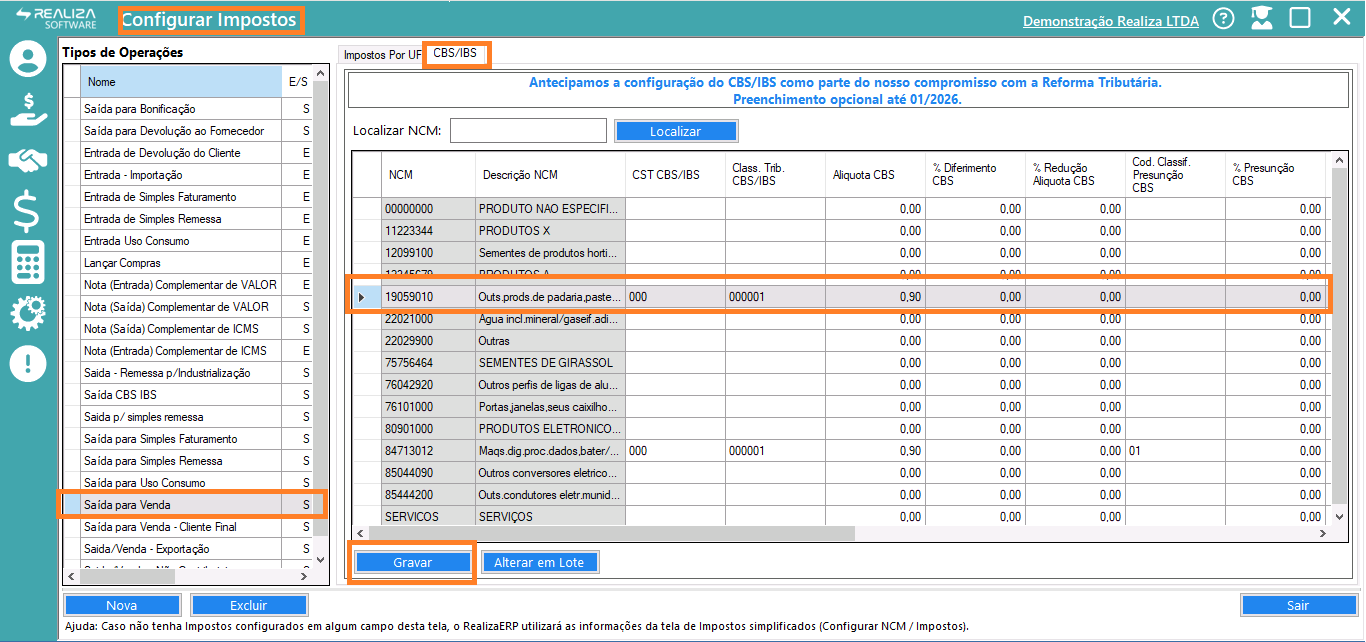Click the Alterar em Lote button

pyautogui.click(x=539, y=563)
